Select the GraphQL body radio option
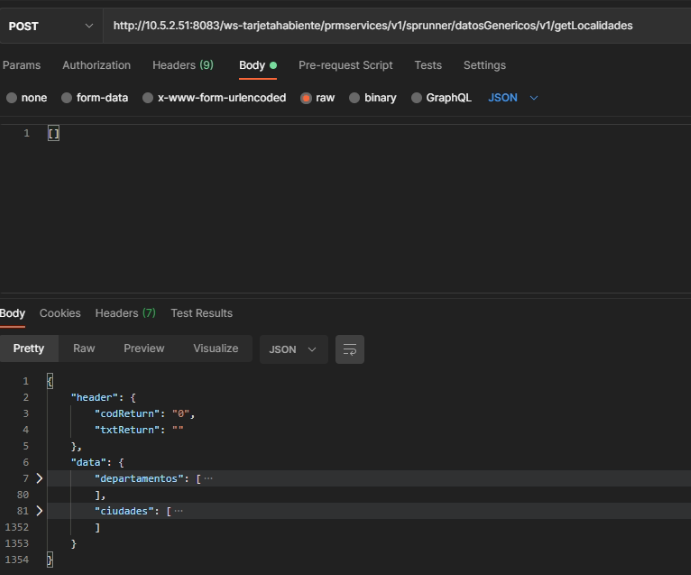This screenshot has width=691, height=575. pyautogui.click(x=417, y=98)
